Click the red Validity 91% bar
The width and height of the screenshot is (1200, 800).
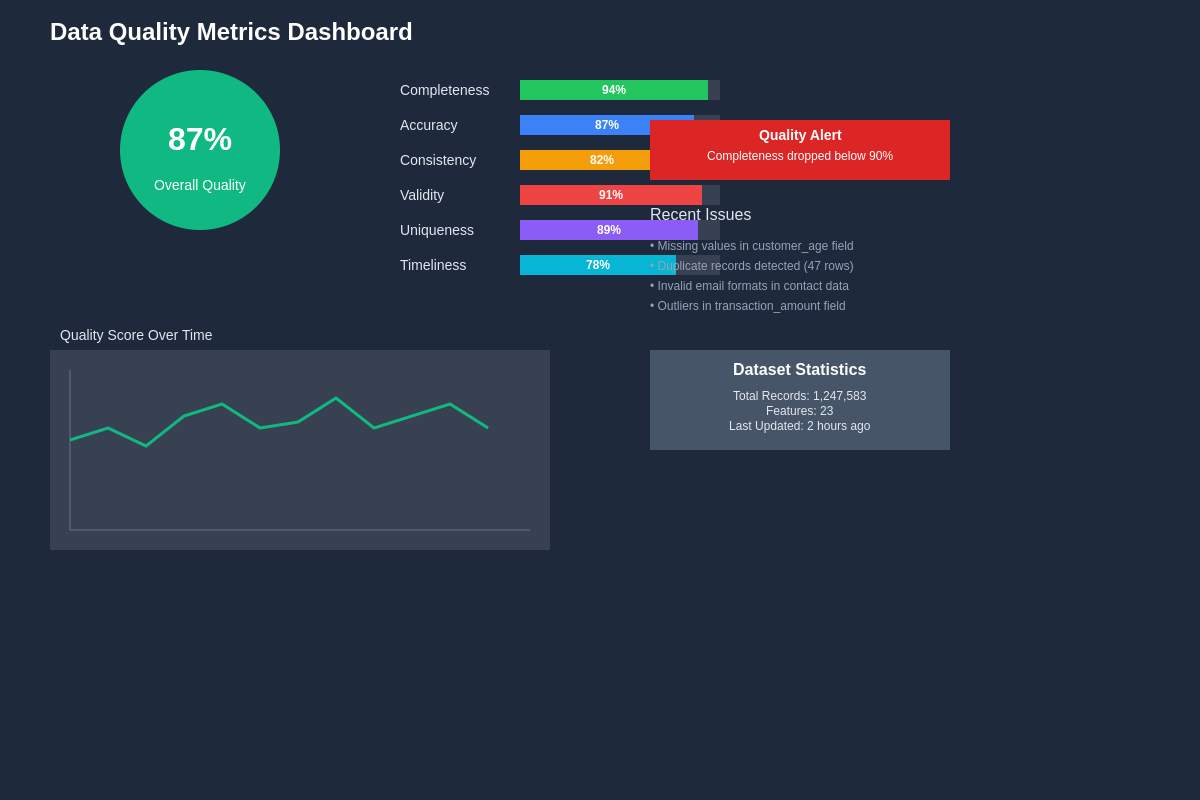point(610,195)
